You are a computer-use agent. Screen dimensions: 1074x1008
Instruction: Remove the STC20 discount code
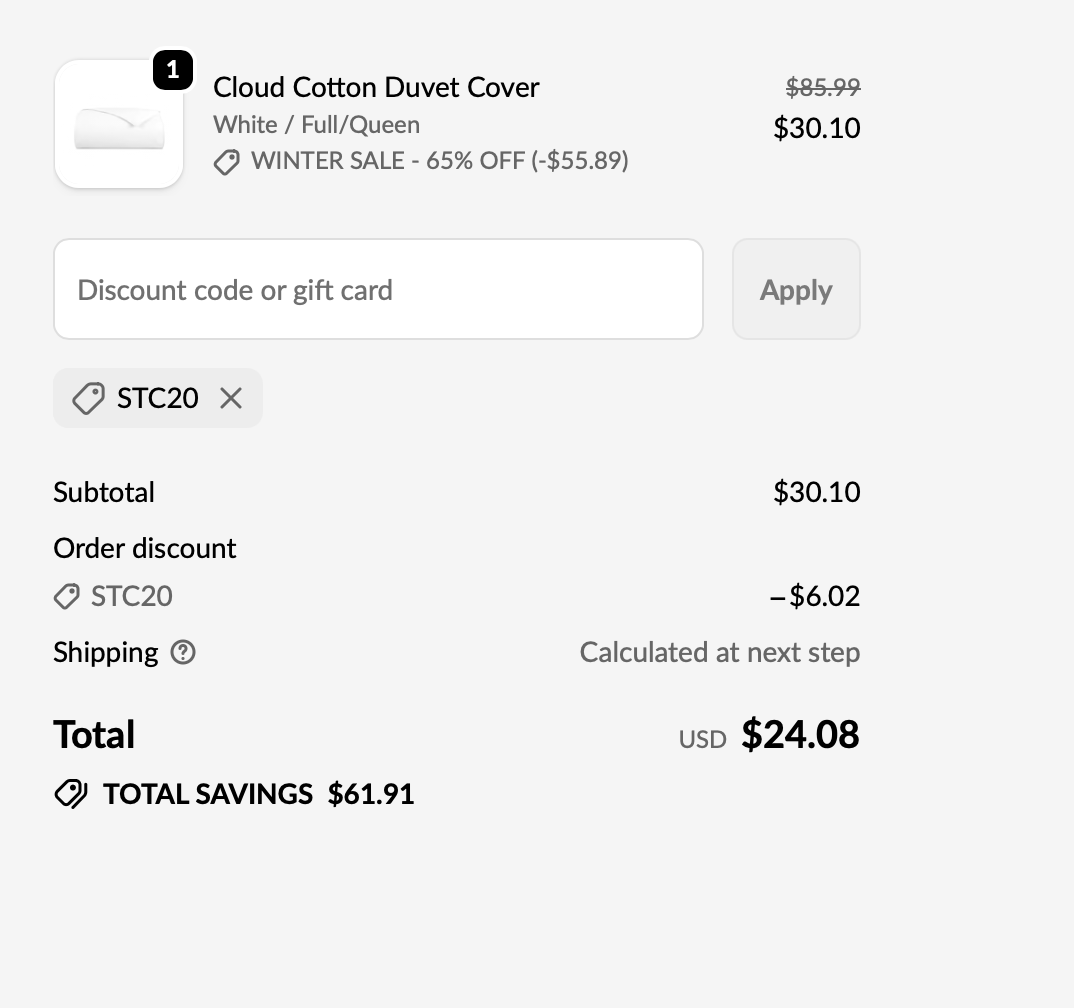(231, 398)
